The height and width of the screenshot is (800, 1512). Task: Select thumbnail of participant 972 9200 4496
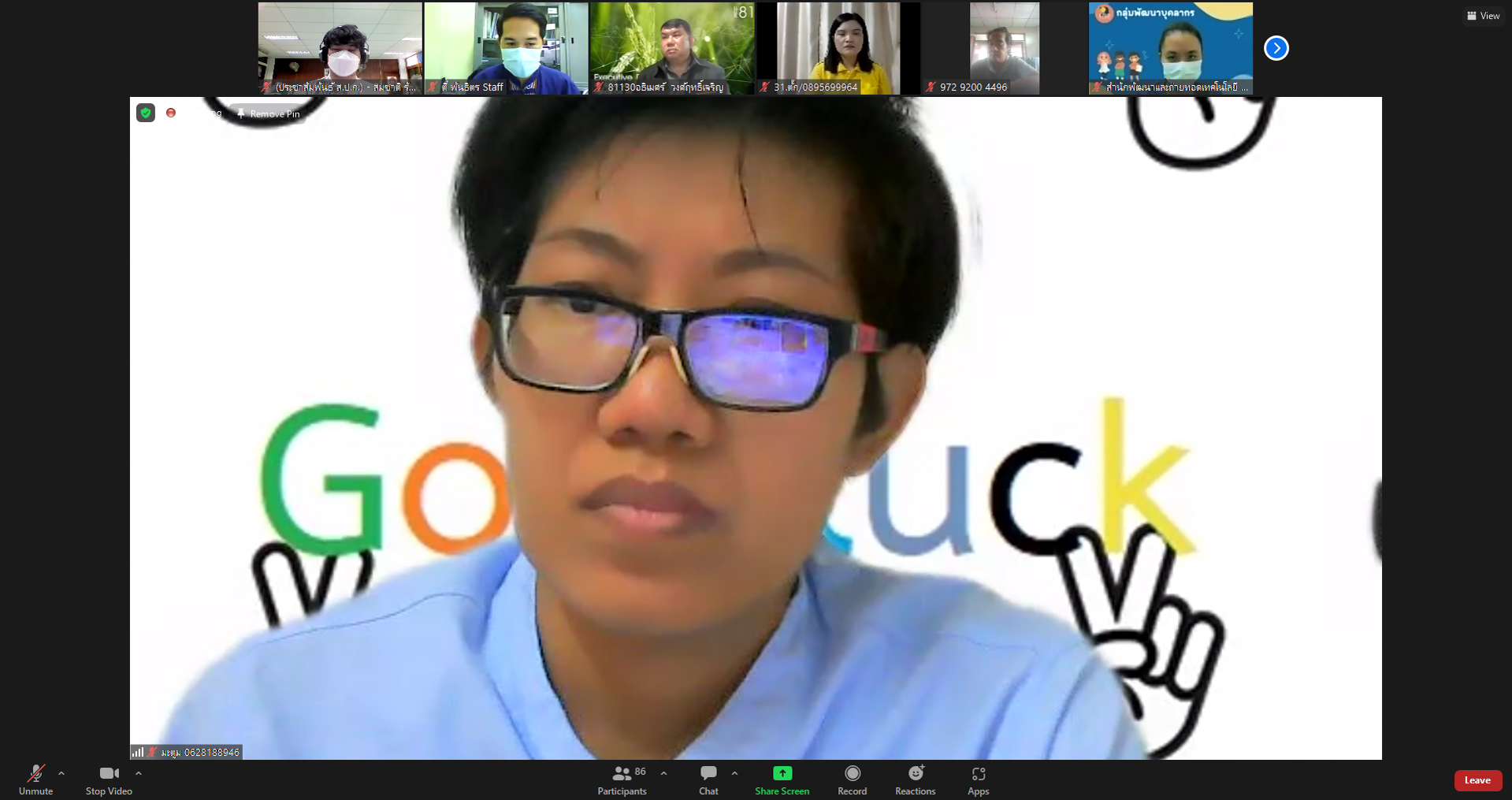[1004, 48]
